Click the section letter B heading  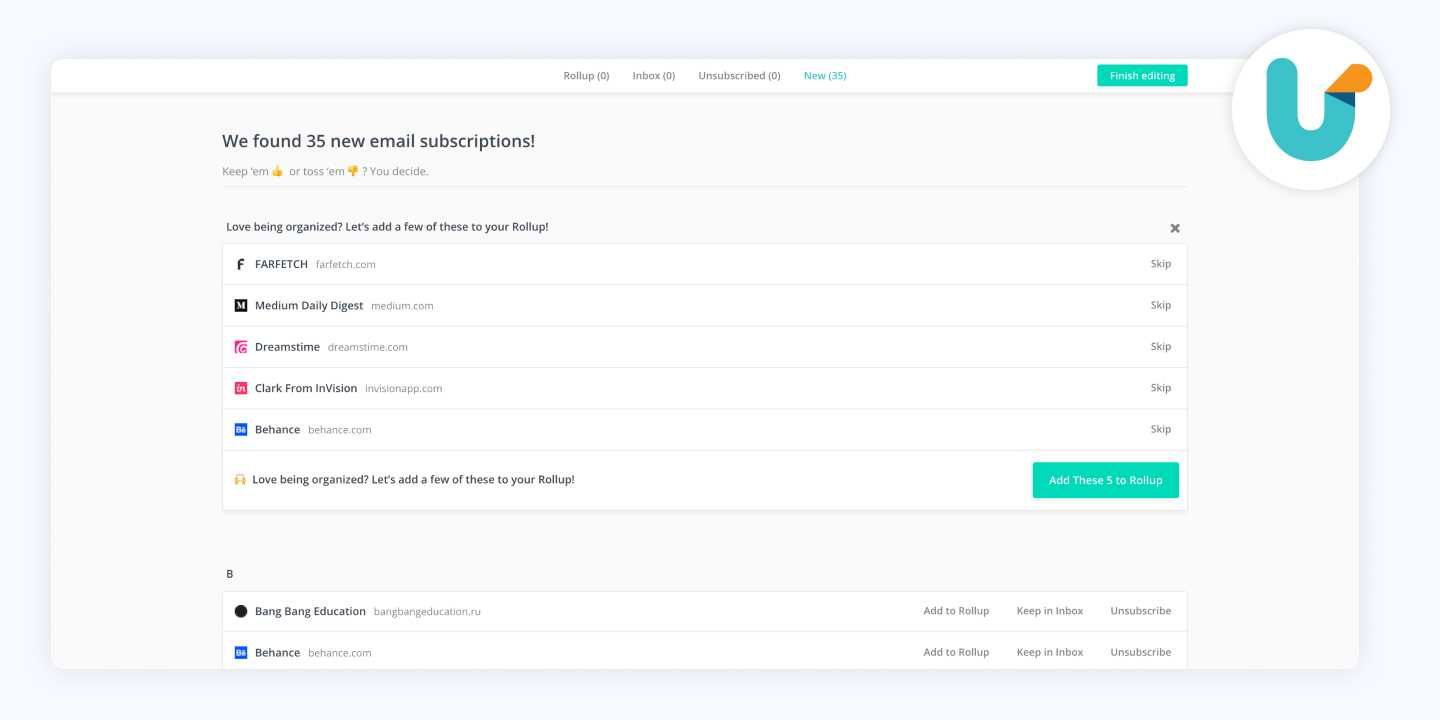click(229, 574)
